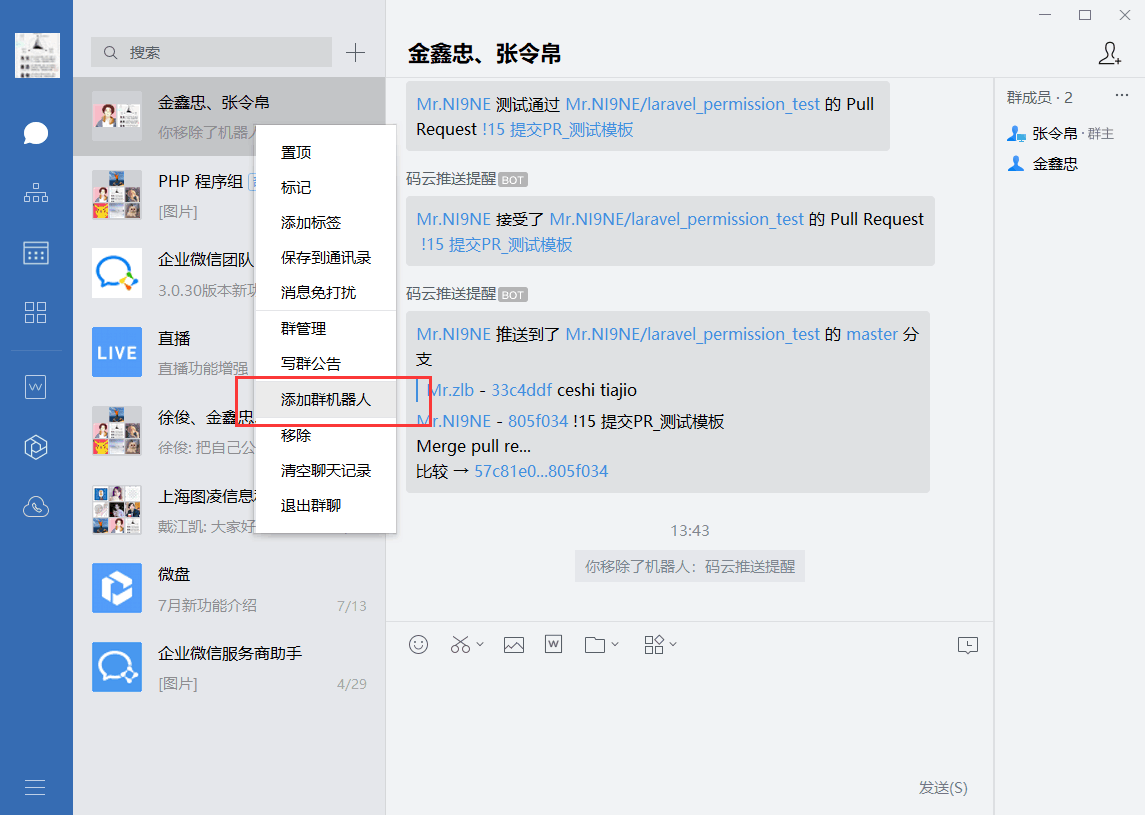Open the group members more options ellipsis
This screenshot has width=1145, height=815.
coord(1121,96)
